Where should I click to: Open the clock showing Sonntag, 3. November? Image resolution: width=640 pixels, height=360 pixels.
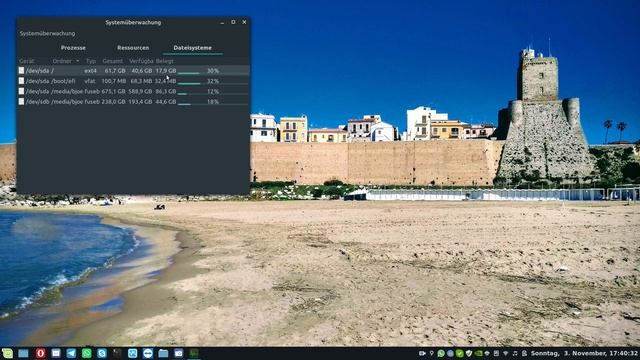point(584,353)
